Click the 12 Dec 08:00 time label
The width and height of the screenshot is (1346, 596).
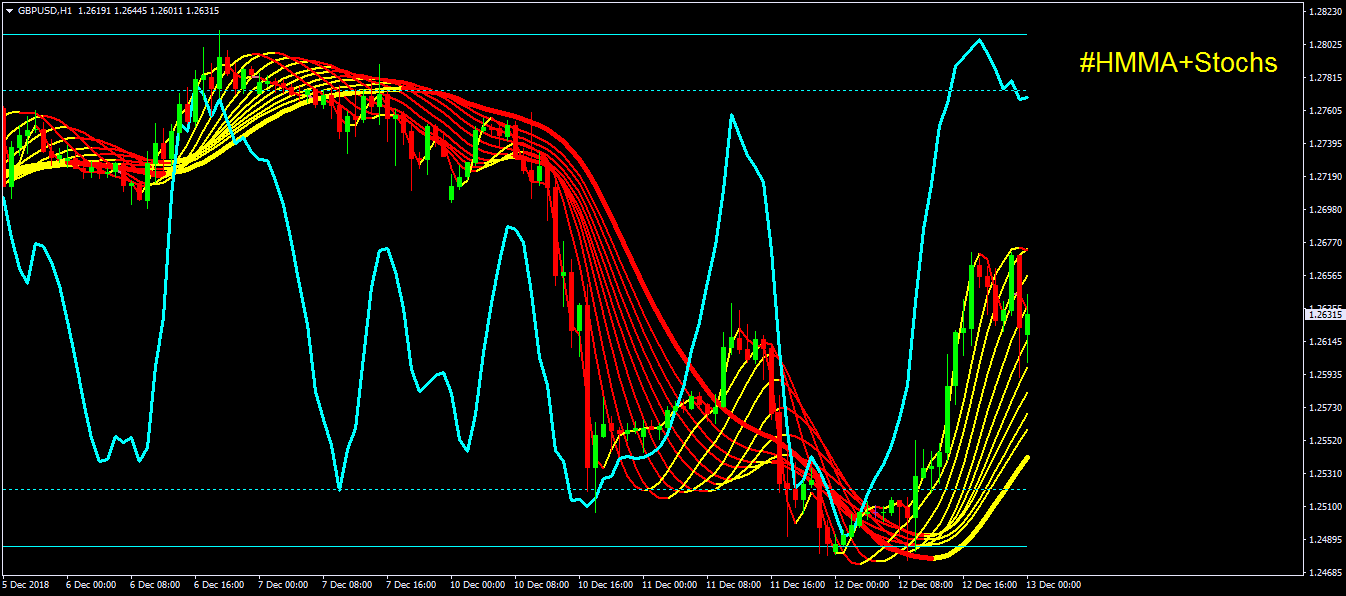[926, 584]
